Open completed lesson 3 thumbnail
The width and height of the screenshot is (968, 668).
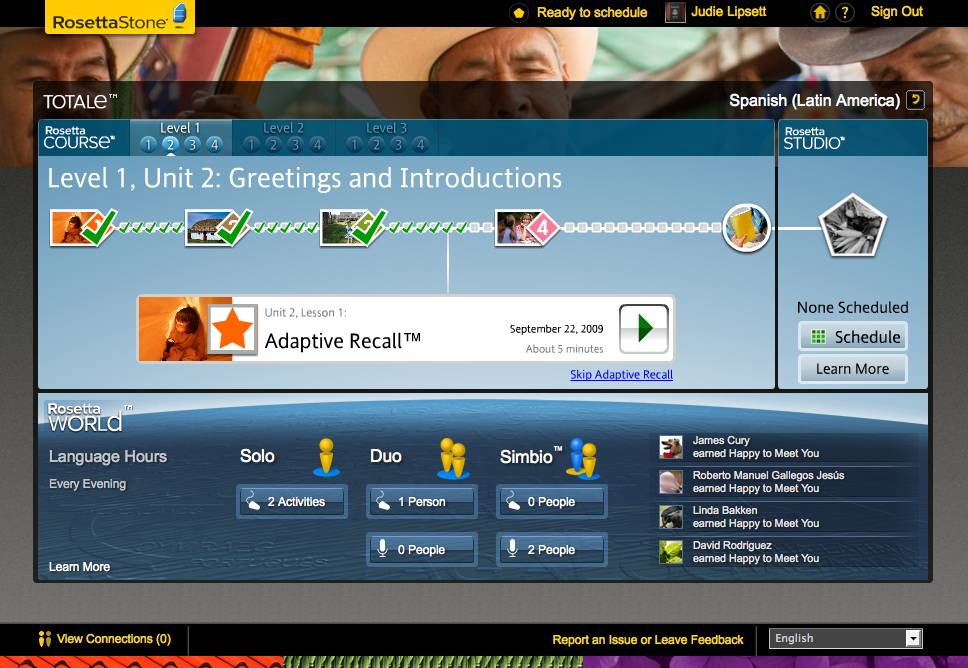pos(353,227)
